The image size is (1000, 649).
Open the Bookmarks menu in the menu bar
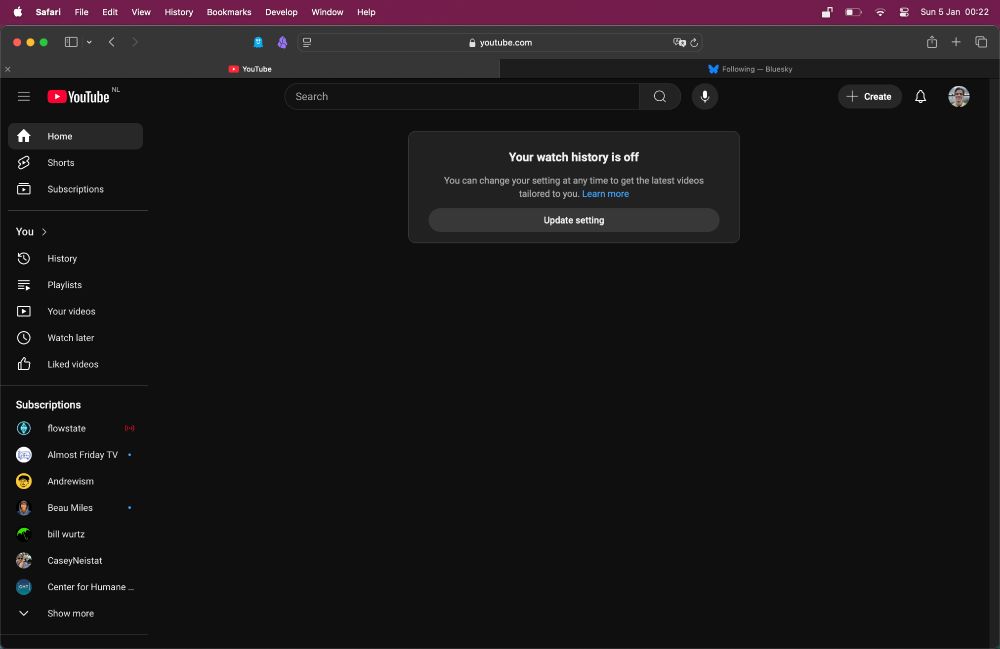coord(228,12)
